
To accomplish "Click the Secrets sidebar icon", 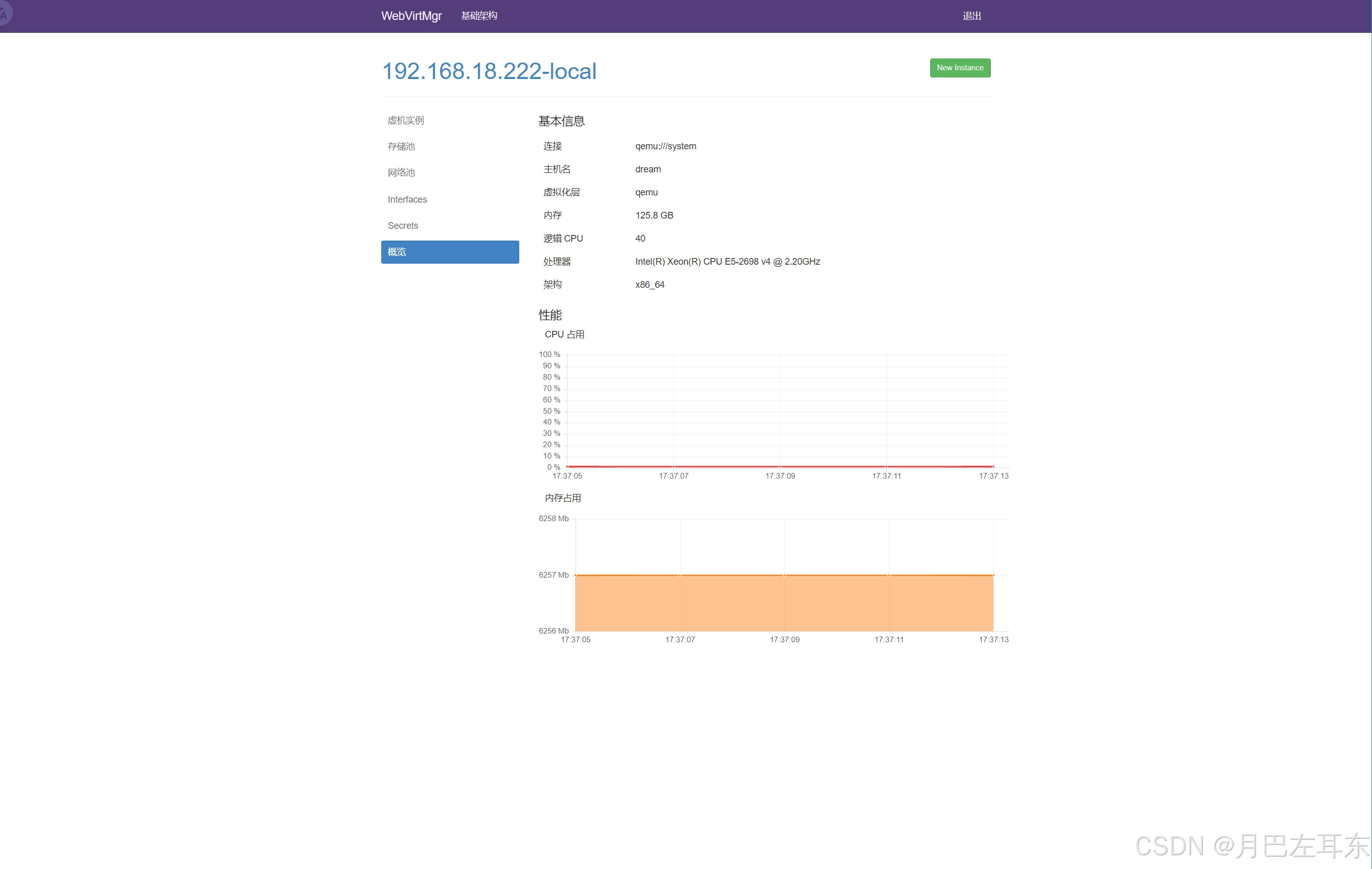I will [x=402, y=224].
